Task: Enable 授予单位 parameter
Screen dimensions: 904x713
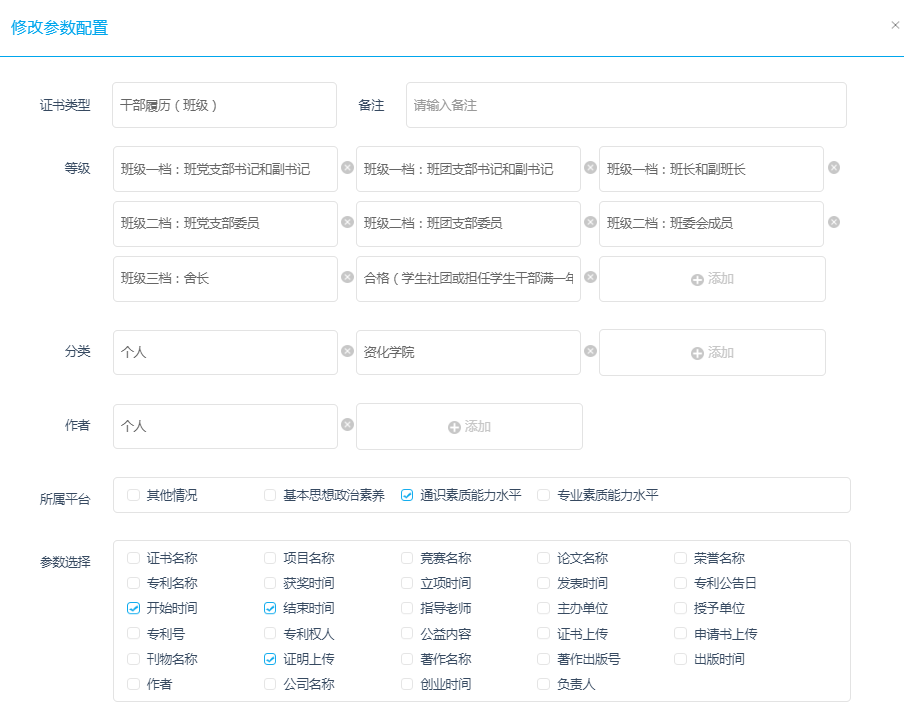Action: pyautogui.click(x=680, y=608)
